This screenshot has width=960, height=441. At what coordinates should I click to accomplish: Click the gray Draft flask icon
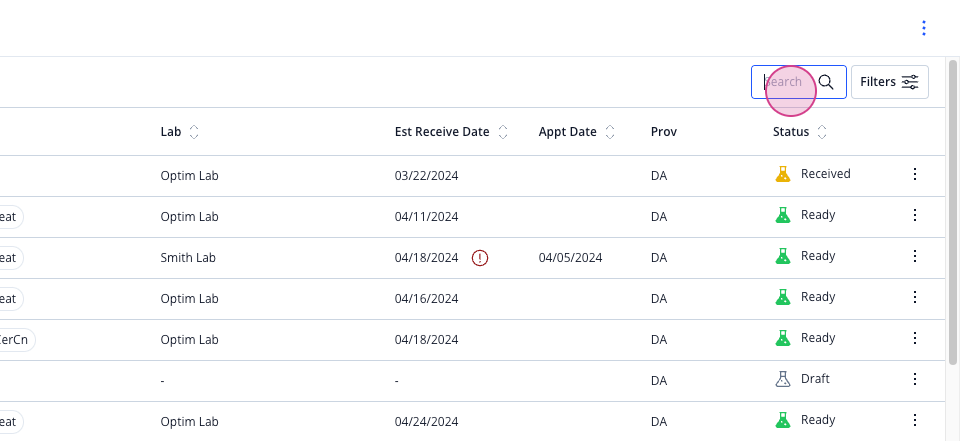pos(783,380)
